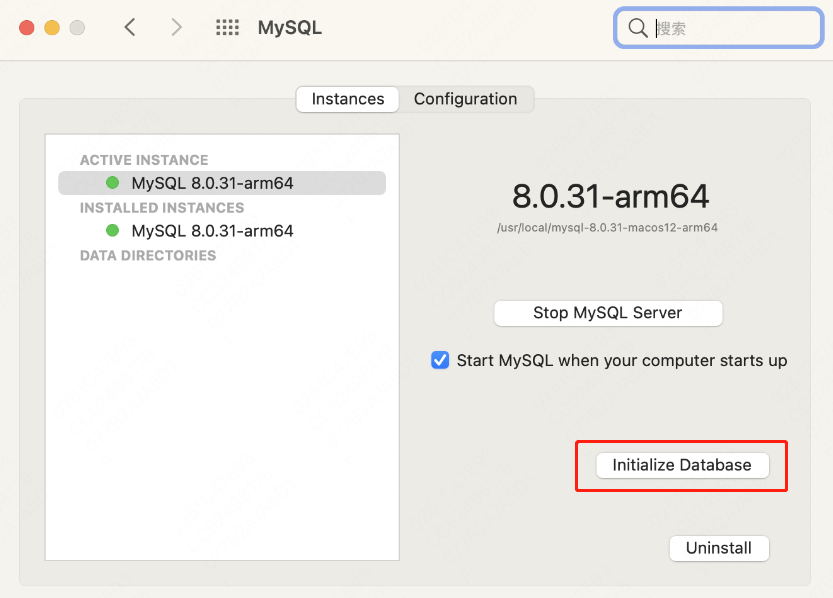Minimize the MySQL preferences window

pyautogui.click(x=52, y=28)
